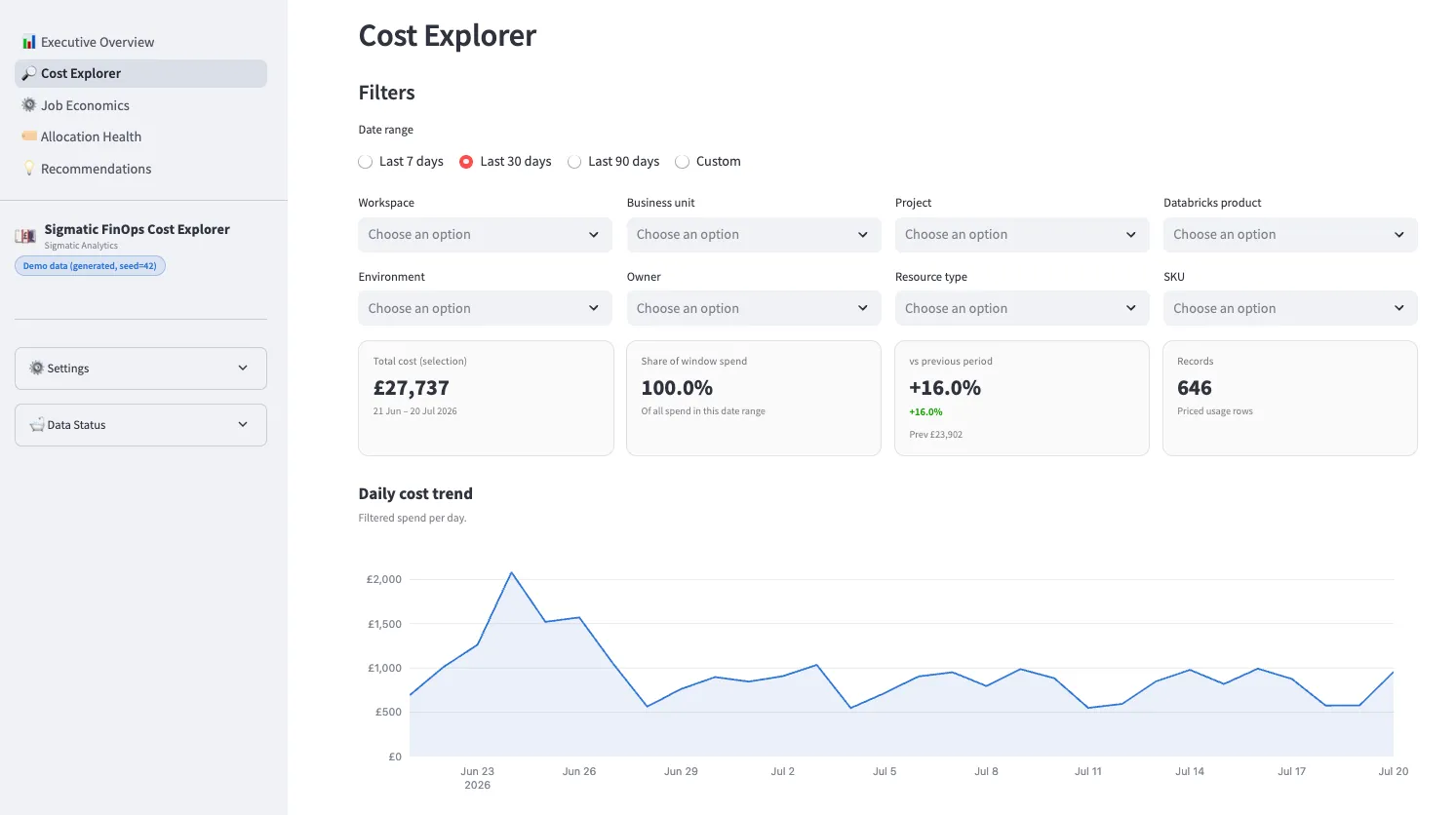Expand the Data Status panel chevron

click(x=243, y=425)
